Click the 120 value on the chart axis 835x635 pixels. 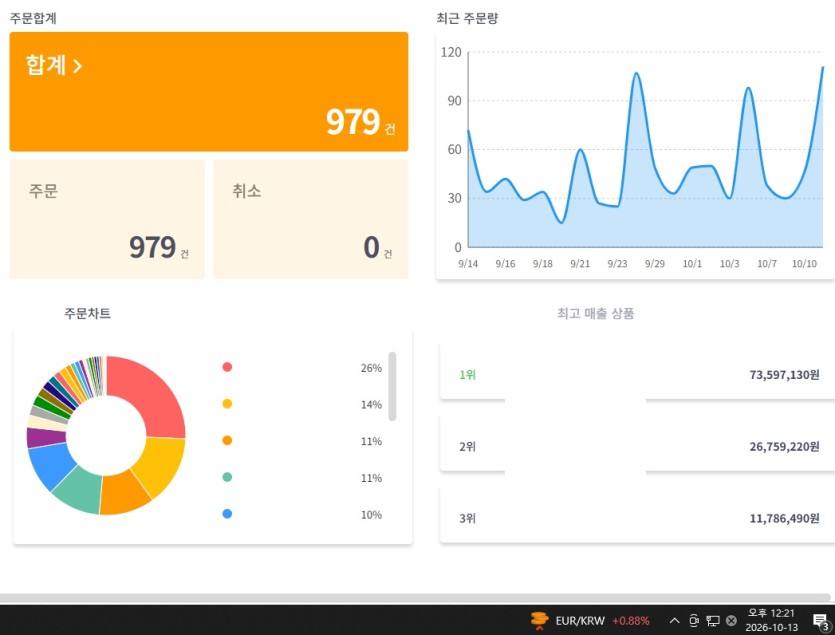click(451, 52)
